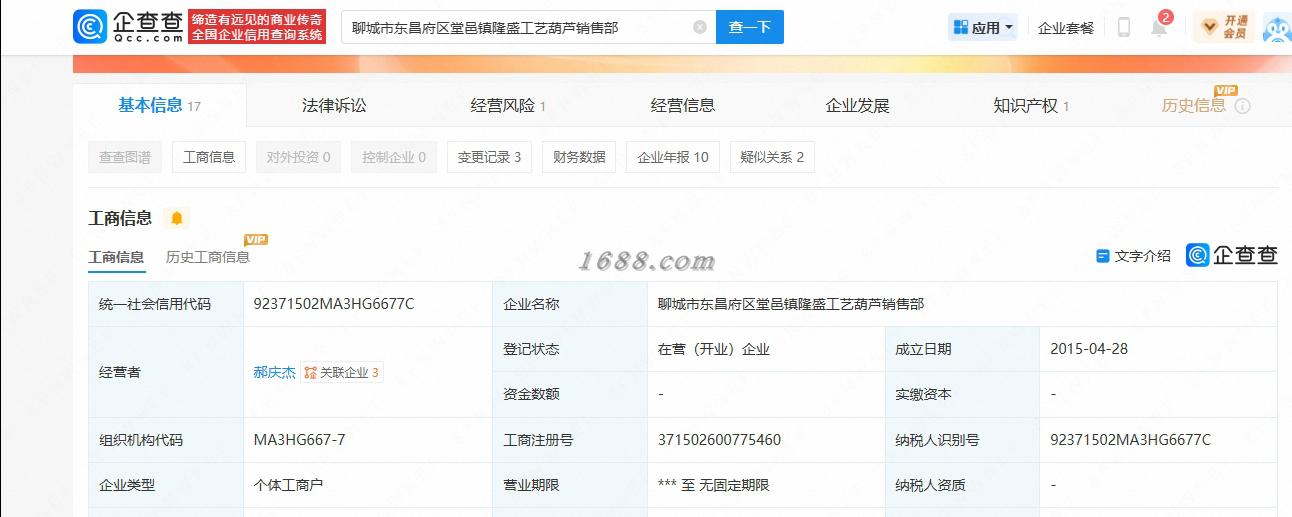1292x517 pixels.
Task: Open the 知识产权 tab
Action: [1031, 105]
